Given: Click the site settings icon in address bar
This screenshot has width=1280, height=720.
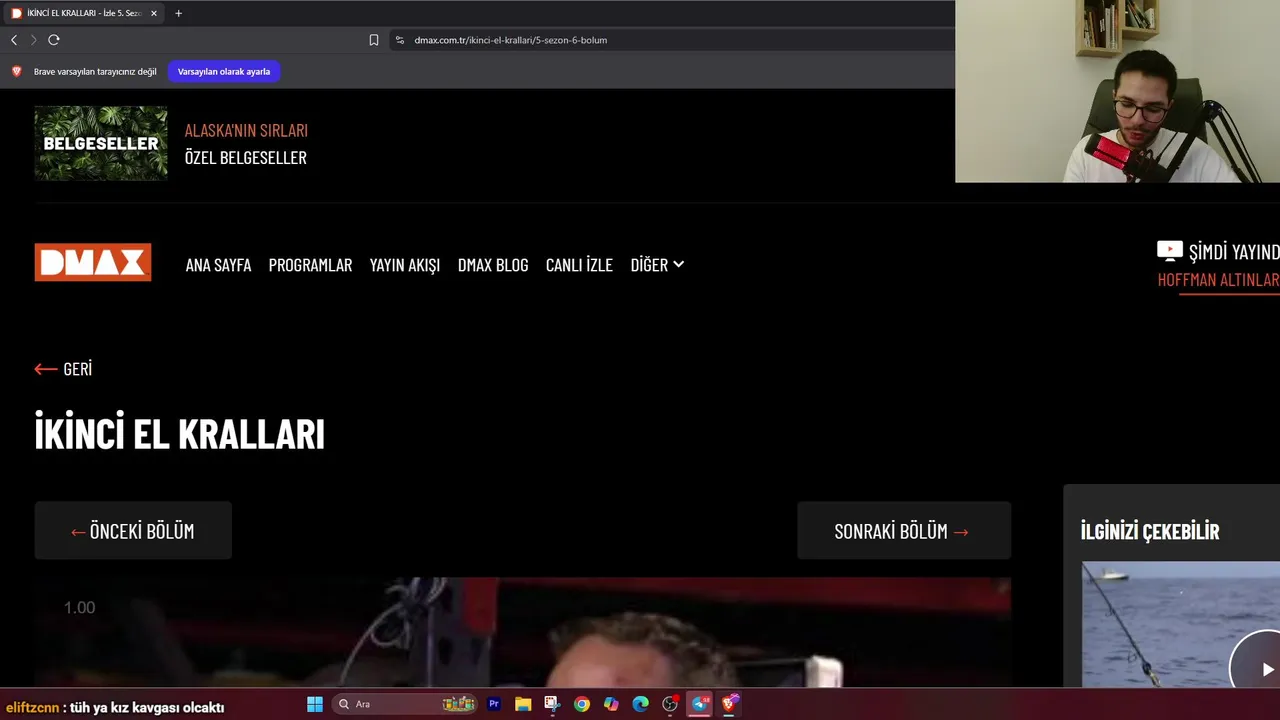Looking at the screenshot, I should [399, 40].
